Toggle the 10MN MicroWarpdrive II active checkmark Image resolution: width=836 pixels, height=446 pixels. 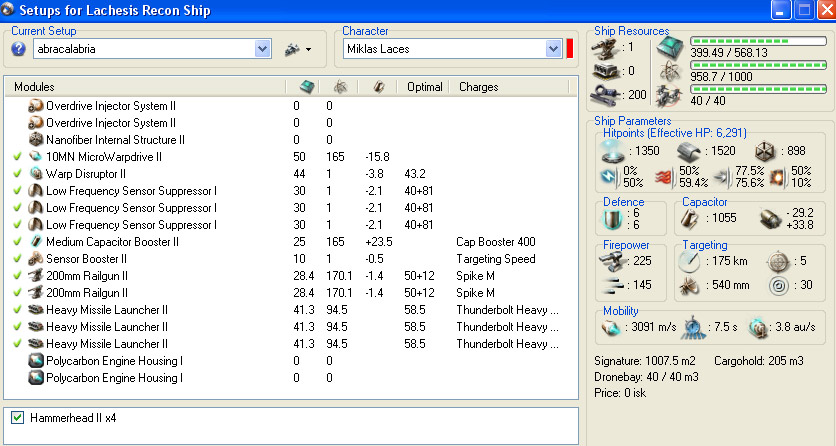click(17, 157)
